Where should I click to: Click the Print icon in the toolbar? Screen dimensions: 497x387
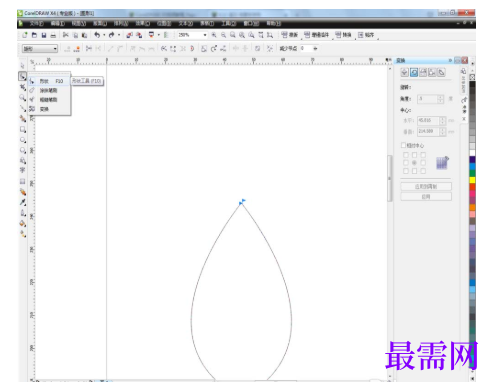point(53,35)
